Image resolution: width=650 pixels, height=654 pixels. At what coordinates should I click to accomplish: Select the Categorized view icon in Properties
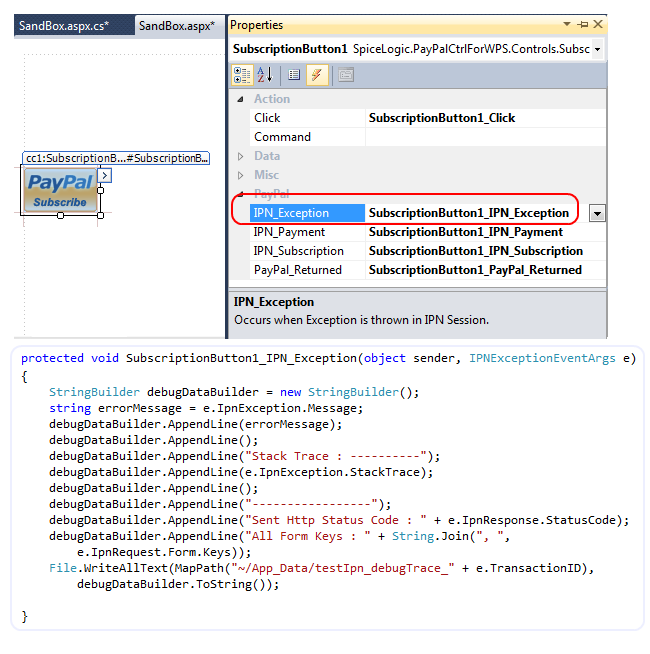242,75
